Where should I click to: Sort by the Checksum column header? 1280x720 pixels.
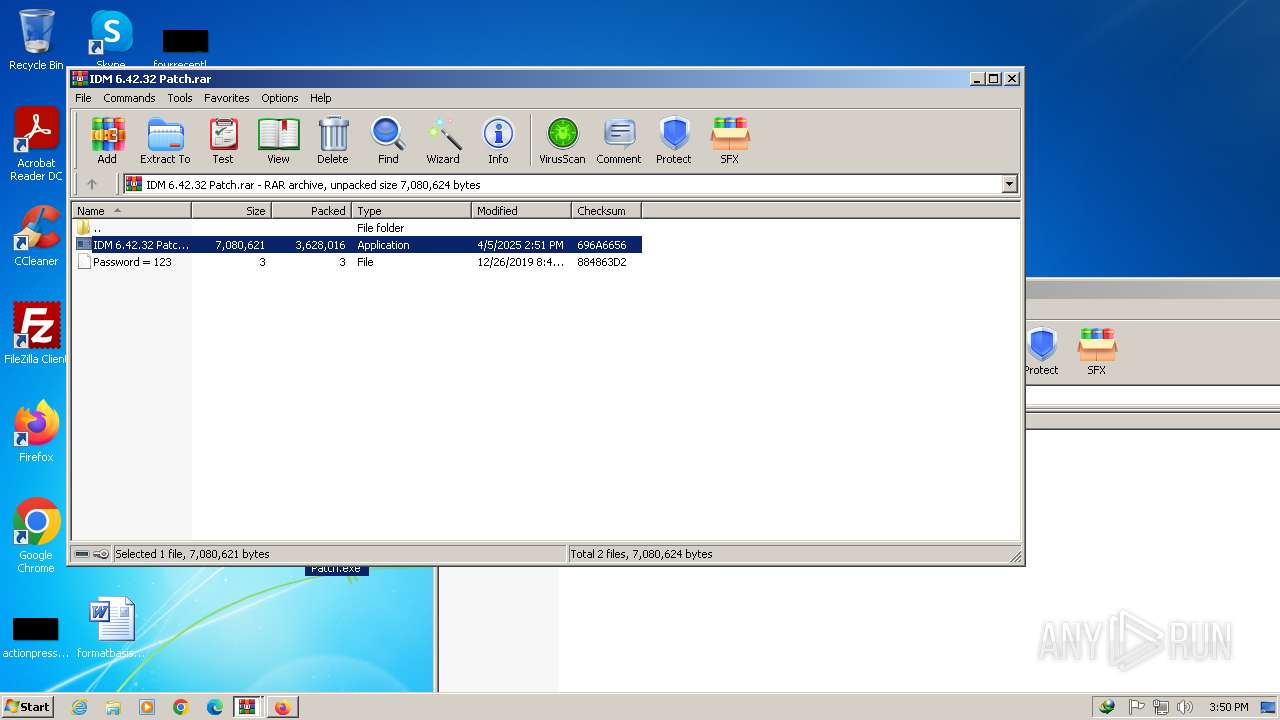point(607,211)
